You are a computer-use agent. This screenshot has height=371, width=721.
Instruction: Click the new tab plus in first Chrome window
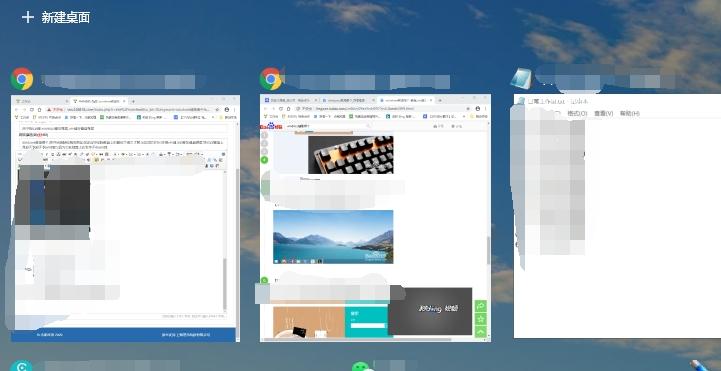click(133, 101)
